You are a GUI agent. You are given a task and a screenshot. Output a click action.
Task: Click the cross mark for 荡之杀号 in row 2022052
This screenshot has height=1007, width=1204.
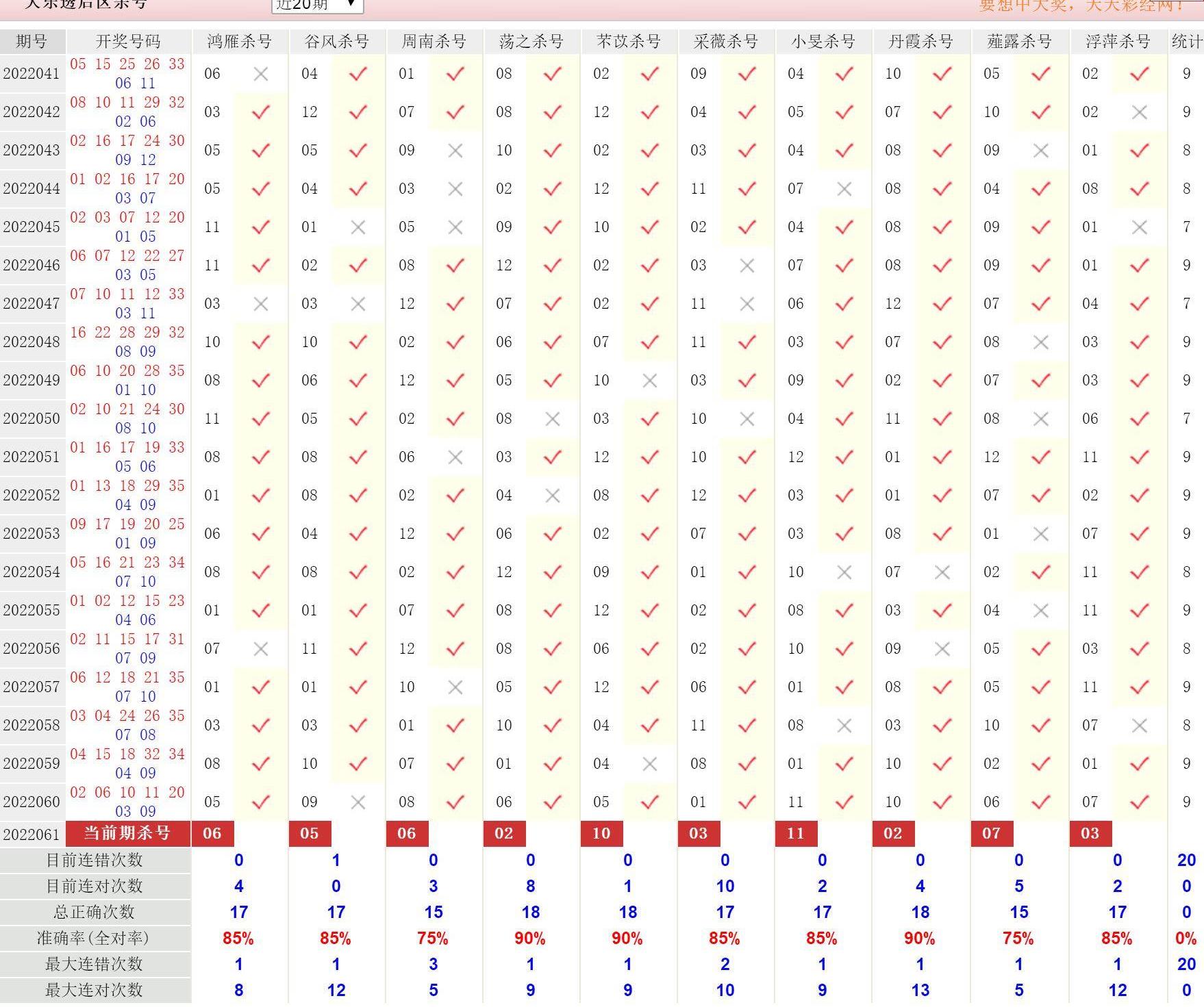(x=552, y=496)
